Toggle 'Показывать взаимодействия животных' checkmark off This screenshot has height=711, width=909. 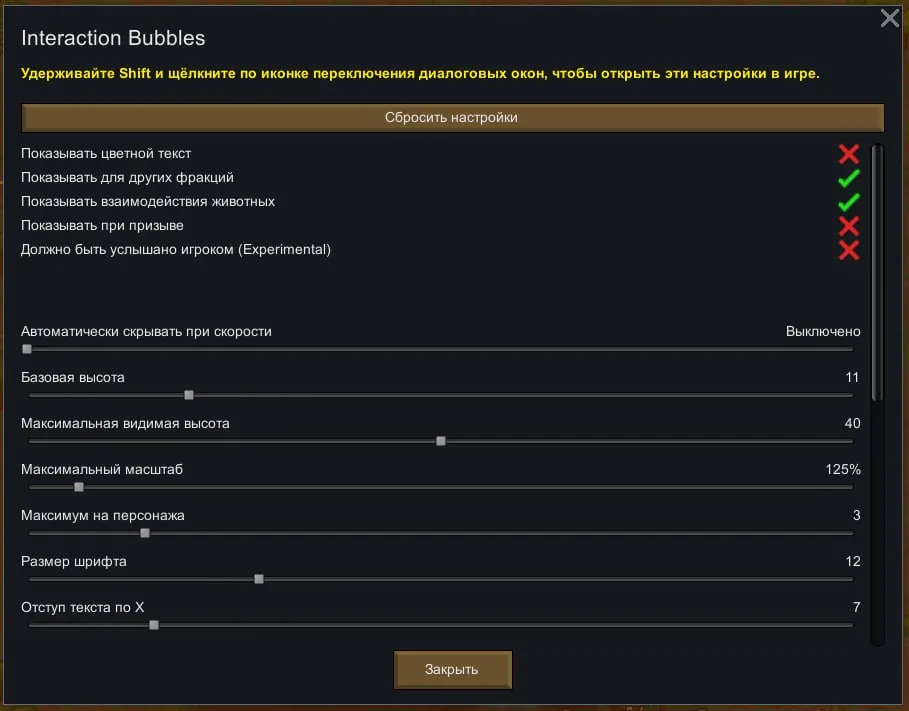pos(849,202)
